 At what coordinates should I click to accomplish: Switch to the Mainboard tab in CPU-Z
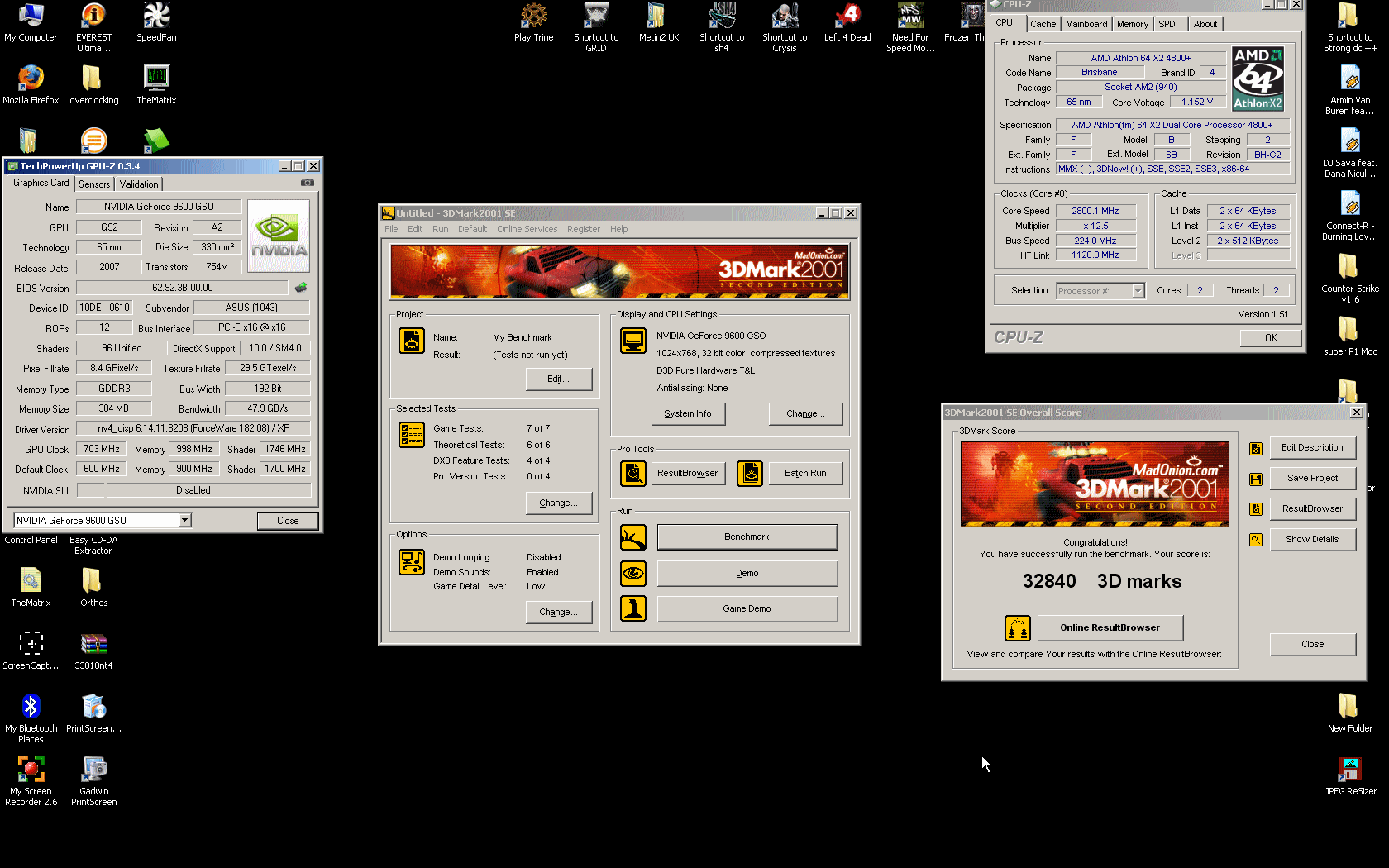(x=1086, y=24)
